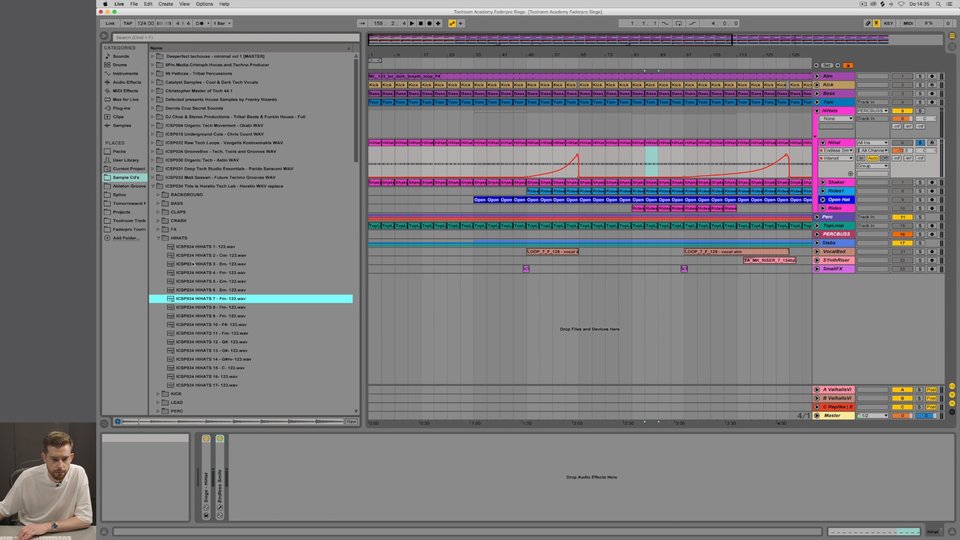
Task: Open the Max for Live category
Action: click(x=125, y=99)
